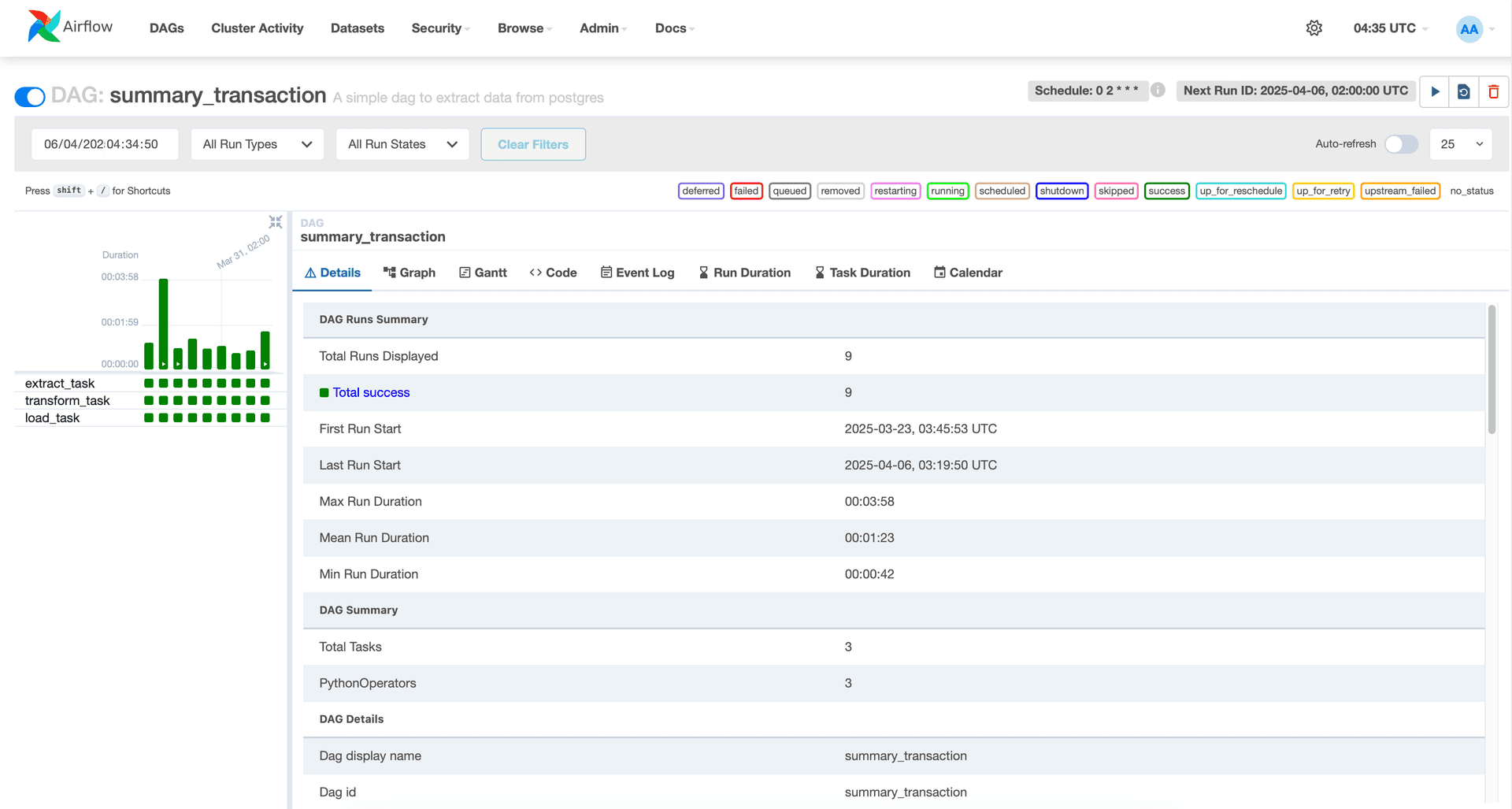
Task: Open the 04:35 UTC timezone dropdown
Action: click(1388, 28)
